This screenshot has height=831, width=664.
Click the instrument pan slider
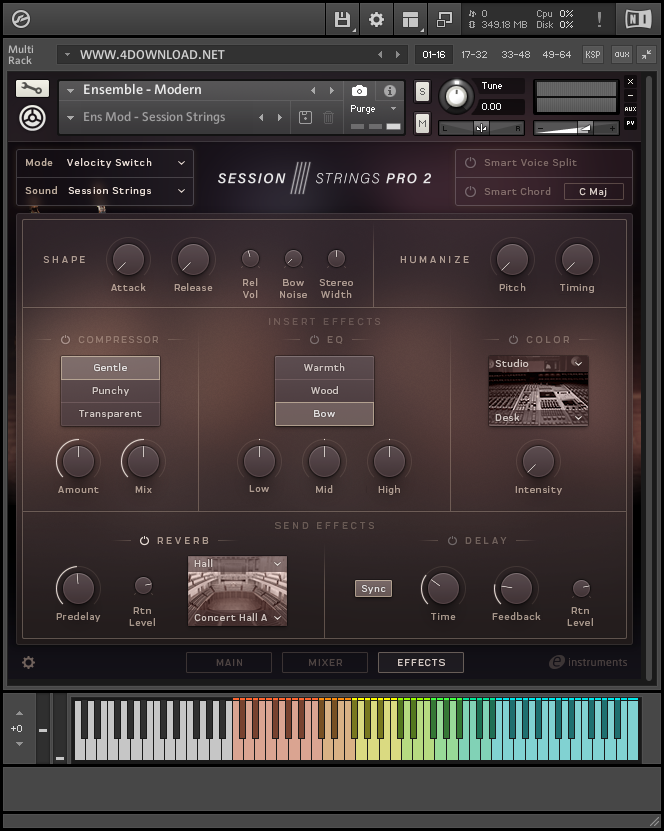point(481,128)
